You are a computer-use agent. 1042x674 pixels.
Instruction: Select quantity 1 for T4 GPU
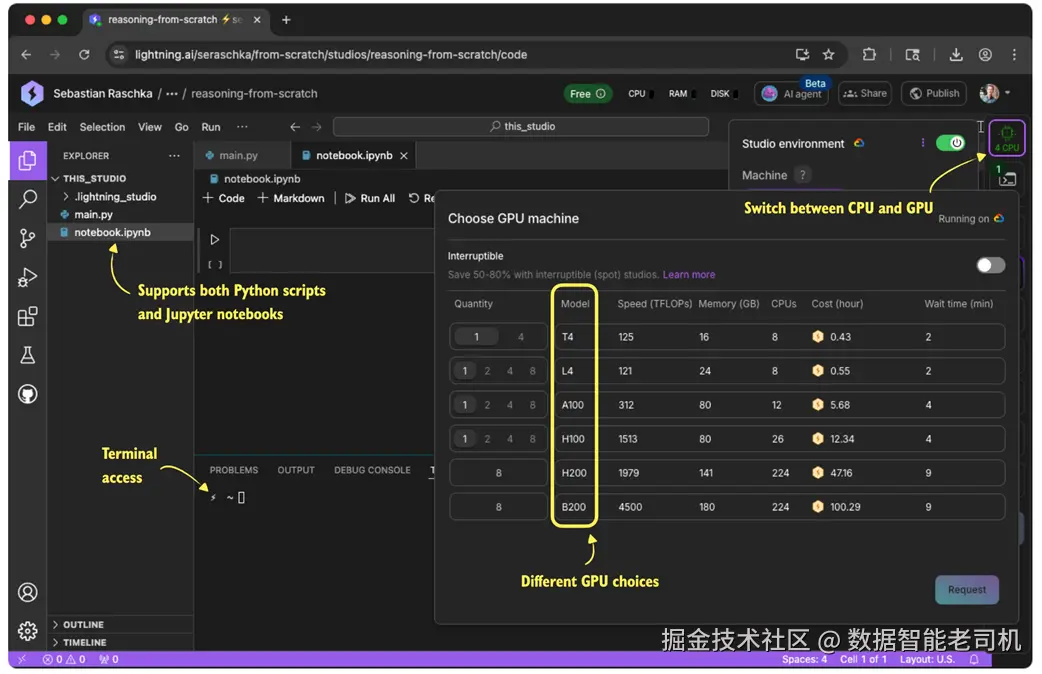tap(476, 337)
